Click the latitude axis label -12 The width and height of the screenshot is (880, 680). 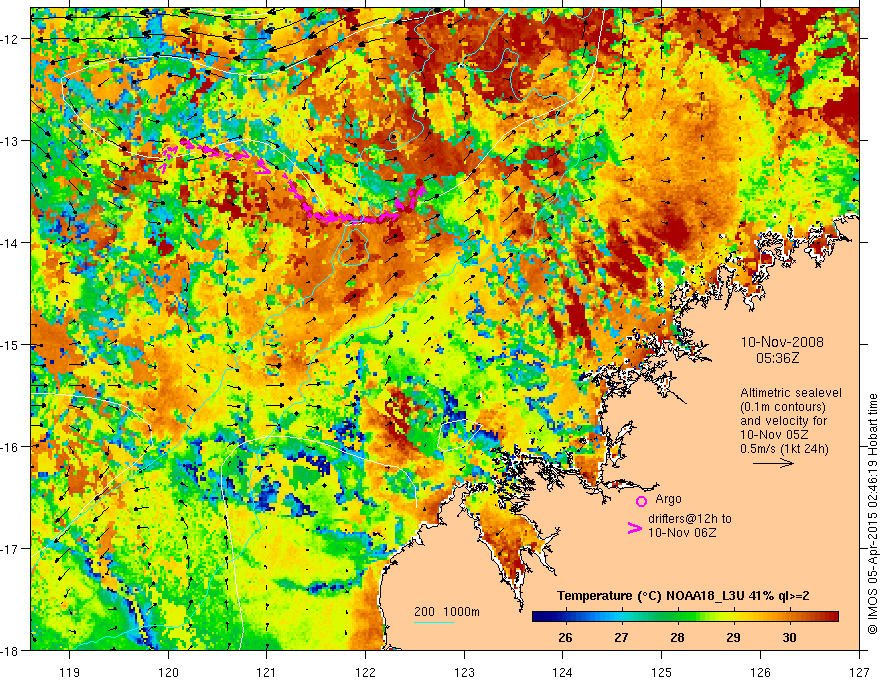pos(11,39)
